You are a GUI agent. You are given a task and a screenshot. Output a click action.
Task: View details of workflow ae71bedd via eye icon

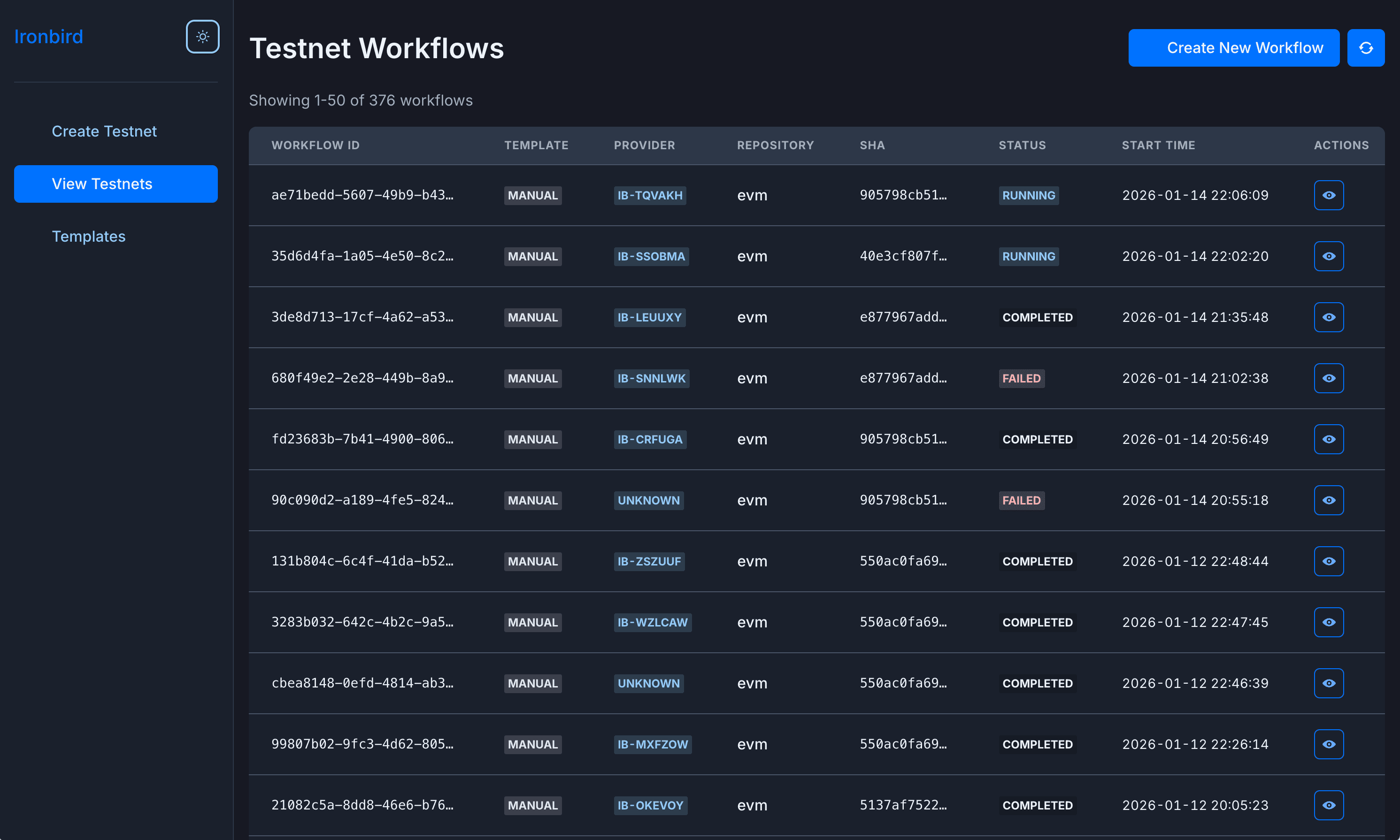(1329, 195)
